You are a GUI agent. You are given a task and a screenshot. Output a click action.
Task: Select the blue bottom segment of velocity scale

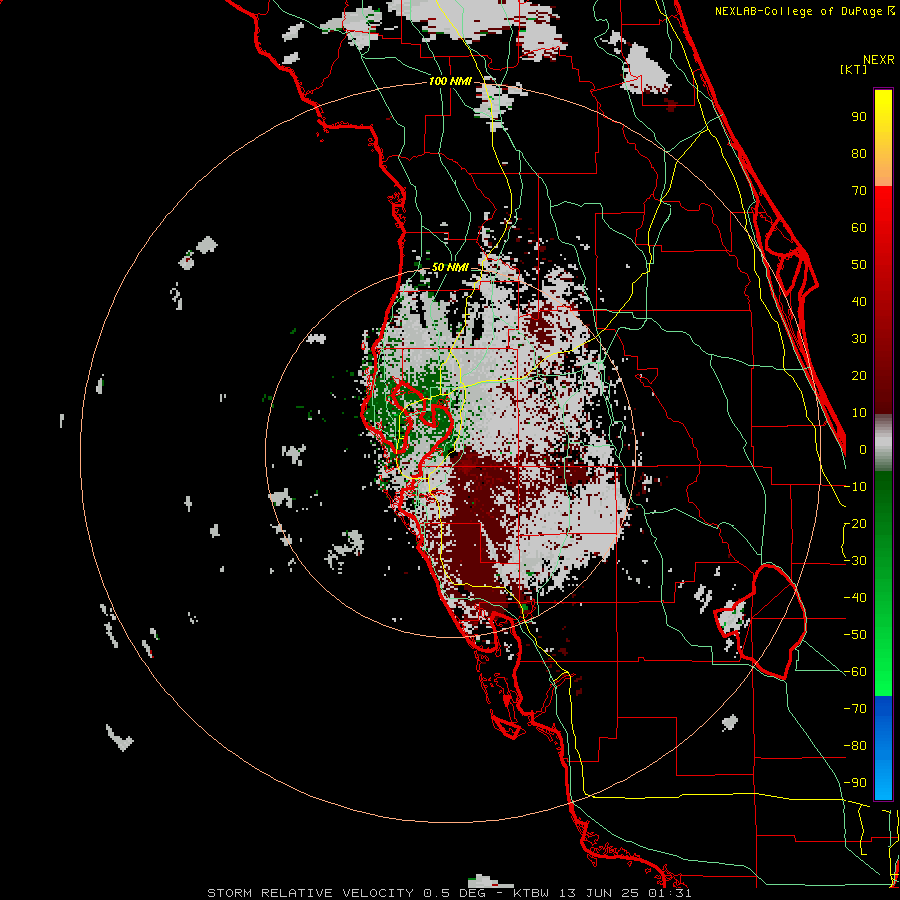883,747
